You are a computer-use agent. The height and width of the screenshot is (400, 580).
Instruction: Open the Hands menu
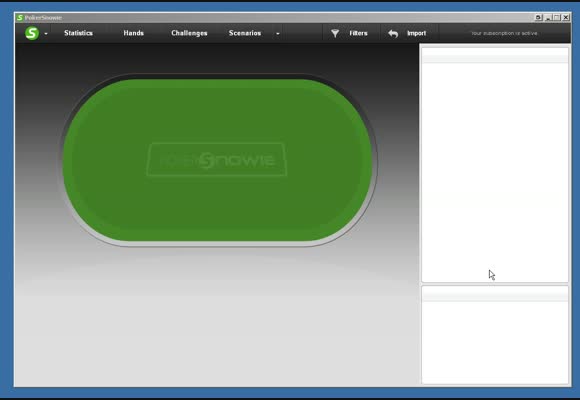(x=134, y=33)
